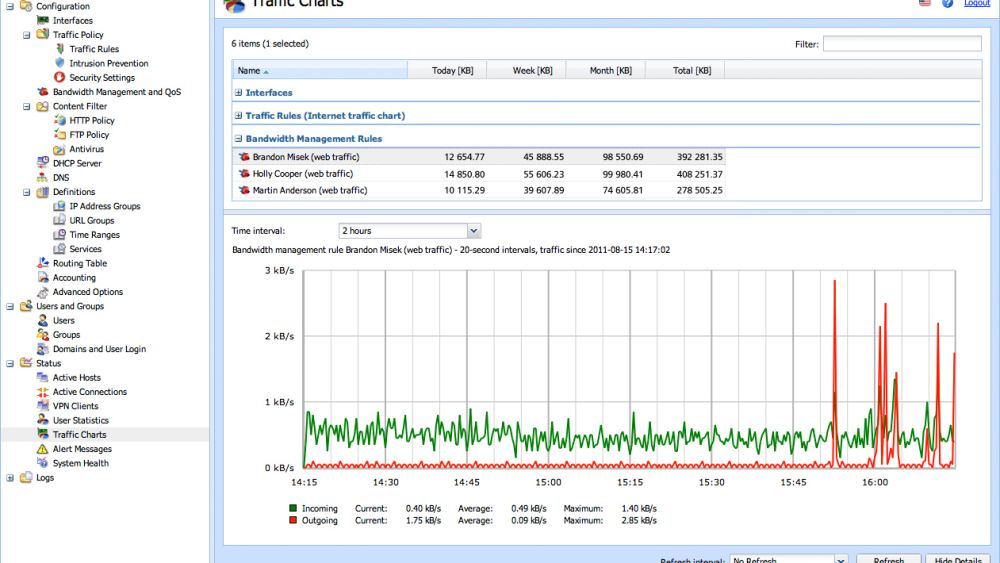
Task: Click the Intrusion Prevention shield icon
Action: tap(60, 63)
